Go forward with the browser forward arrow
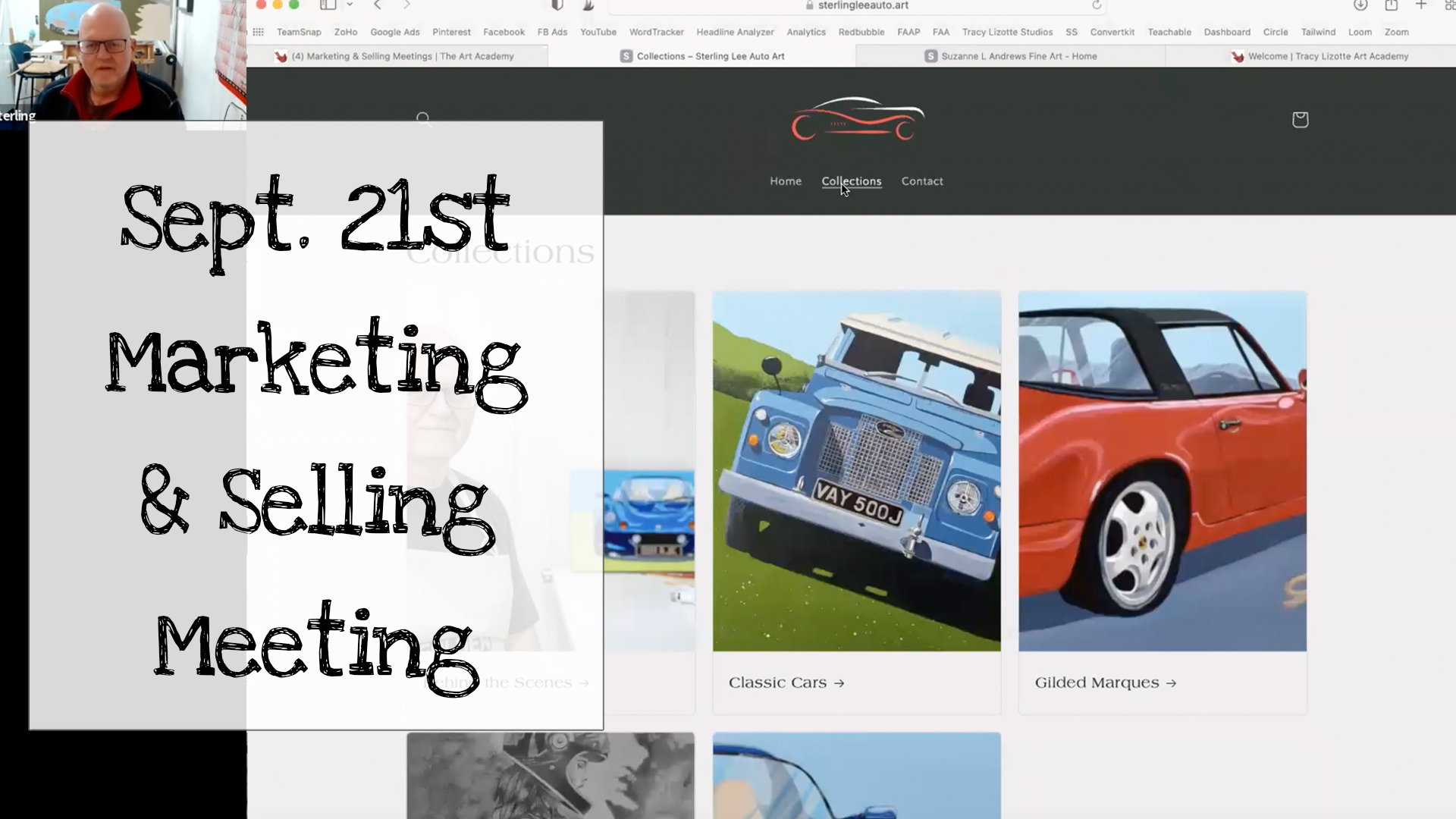 406,5
